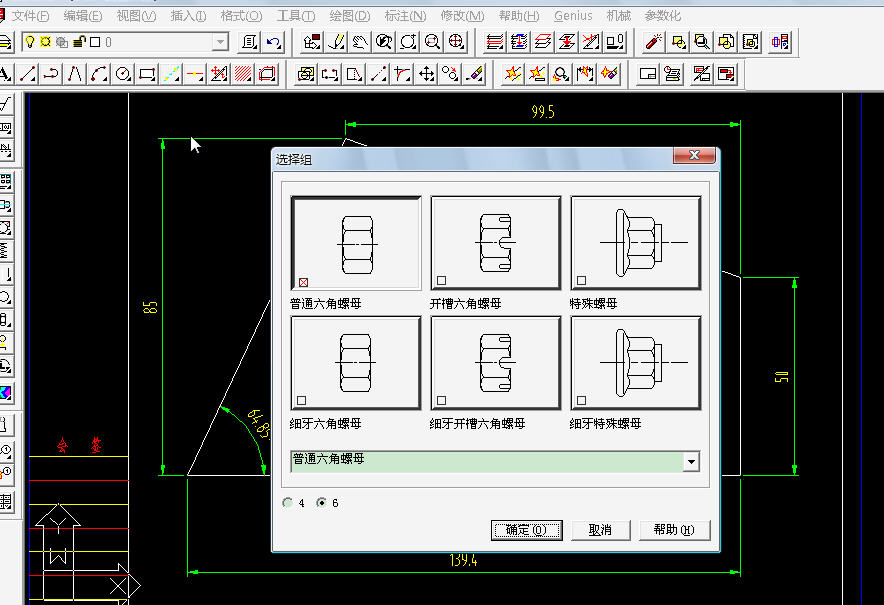Select the fillet tool icon
Viewport: 884px width, 605px height.
point(402,74)
